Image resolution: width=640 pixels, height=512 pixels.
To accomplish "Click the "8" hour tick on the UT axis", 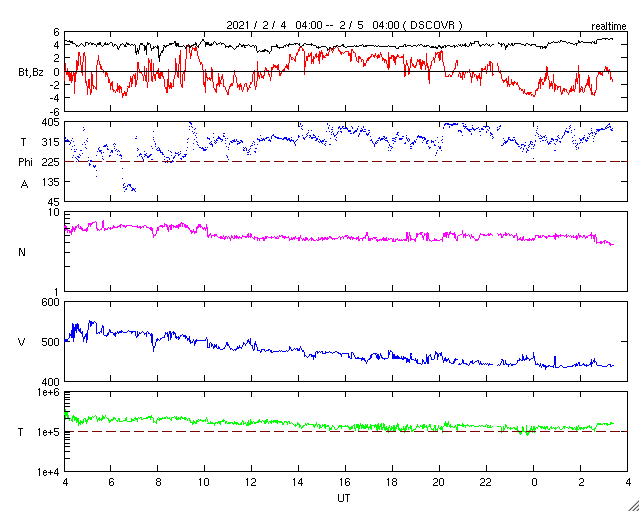I will (158, 482).
